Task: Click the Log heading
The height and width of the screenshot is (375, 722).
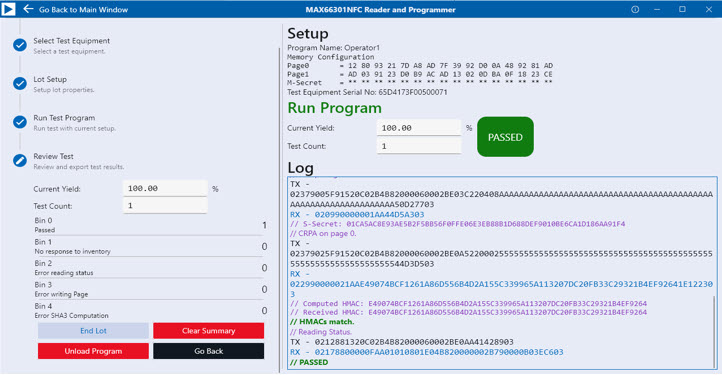Action: pyautogui.click(x=300, y=168)
